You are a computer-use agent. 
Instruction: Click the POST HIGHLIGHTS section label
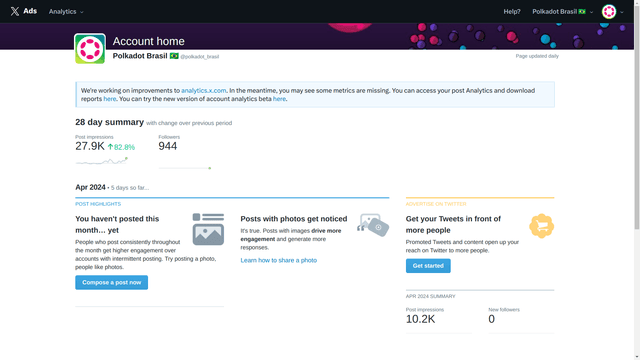(98, 204)
